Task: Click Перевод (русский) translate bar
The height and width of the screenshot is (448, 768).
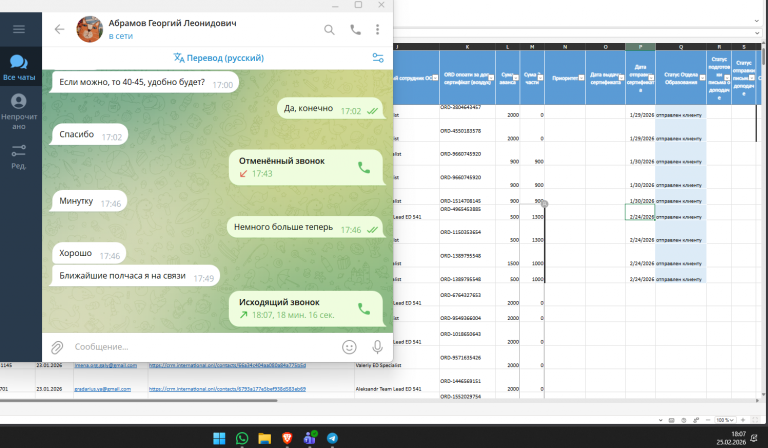Action: tap(218, 58)
